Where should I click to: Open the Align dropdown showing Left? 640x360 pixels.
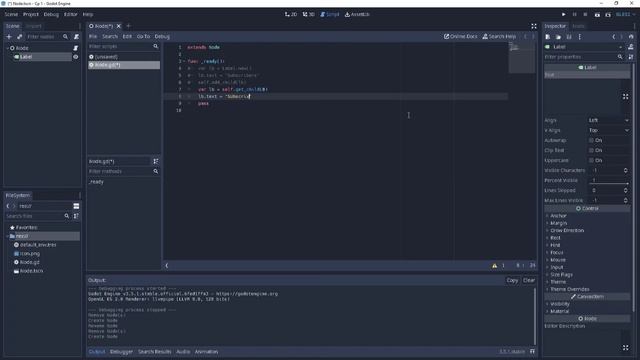click(609, 120)
